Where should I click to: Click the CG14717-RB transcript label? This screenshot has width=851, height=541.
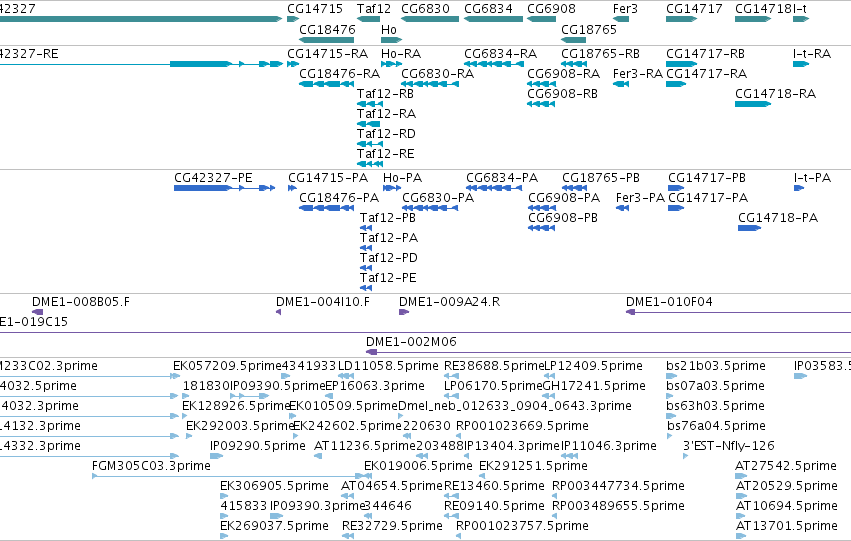(x=705, y=54)
